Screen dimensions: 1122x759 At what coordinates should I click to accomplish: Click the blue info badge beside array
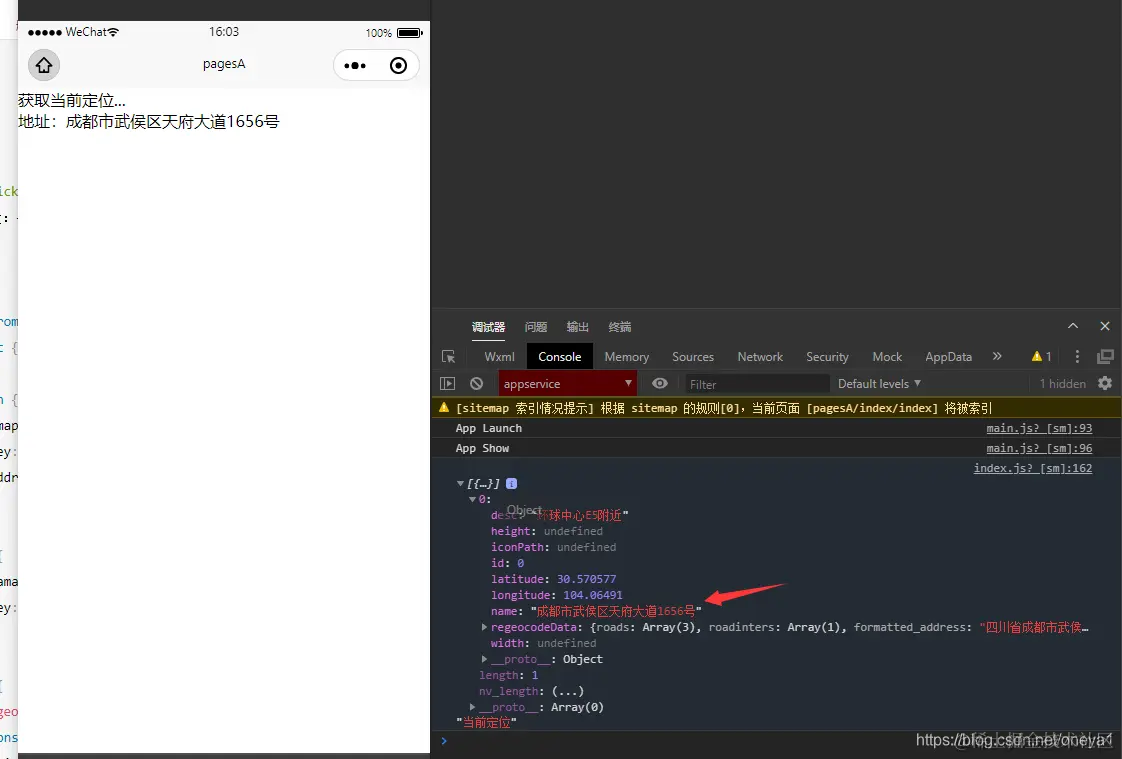click(x=511, y=484)
